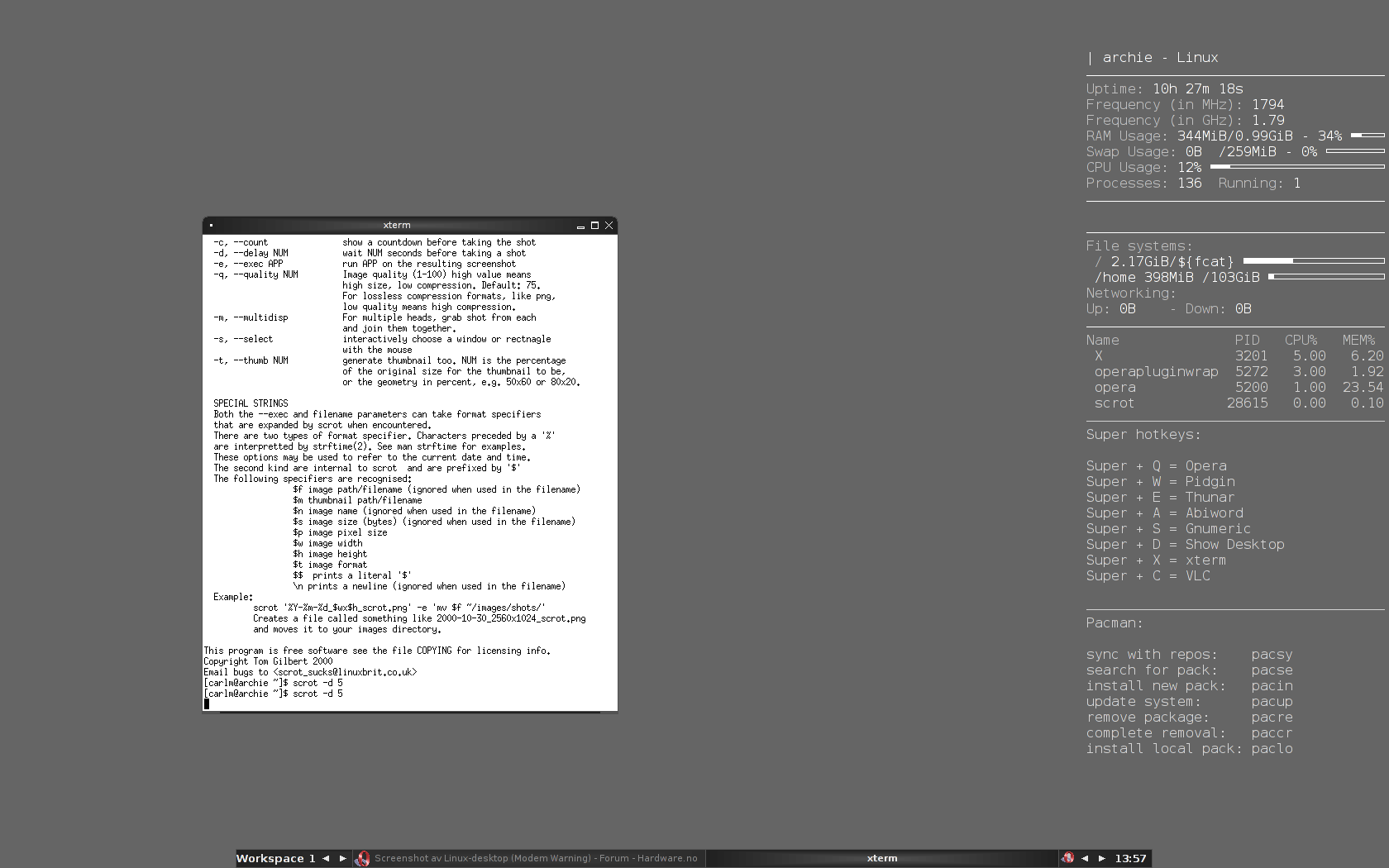Viewport: 1389px width, 868px height.
Task: Click the 'paclo' install local pack line
Action: 1189,749
